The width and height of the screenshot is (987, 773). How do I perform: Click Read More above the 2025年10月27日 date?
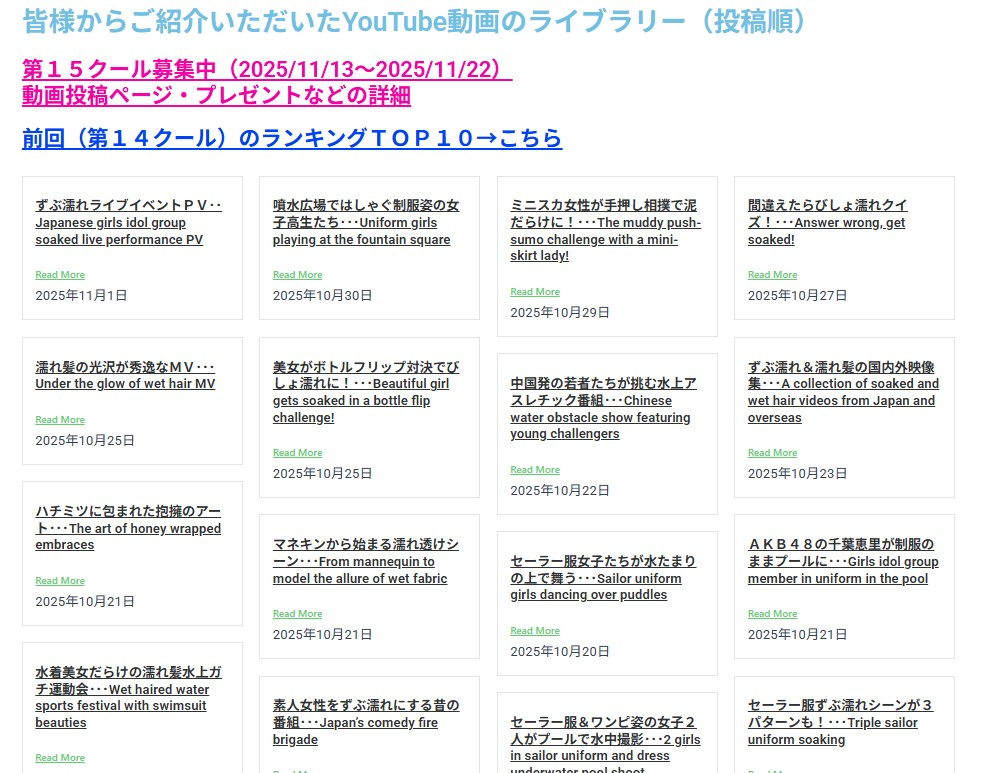pyautogui.click(x=772, y=275)
